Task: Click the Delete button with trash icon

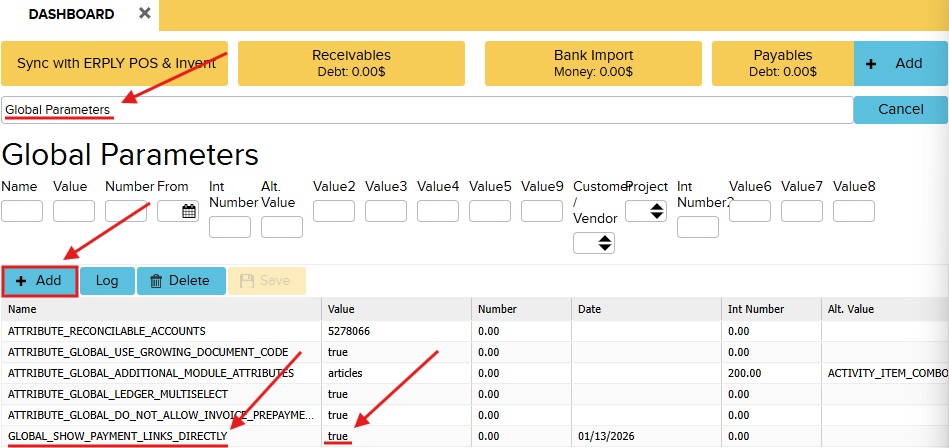Action: (180, 281)
